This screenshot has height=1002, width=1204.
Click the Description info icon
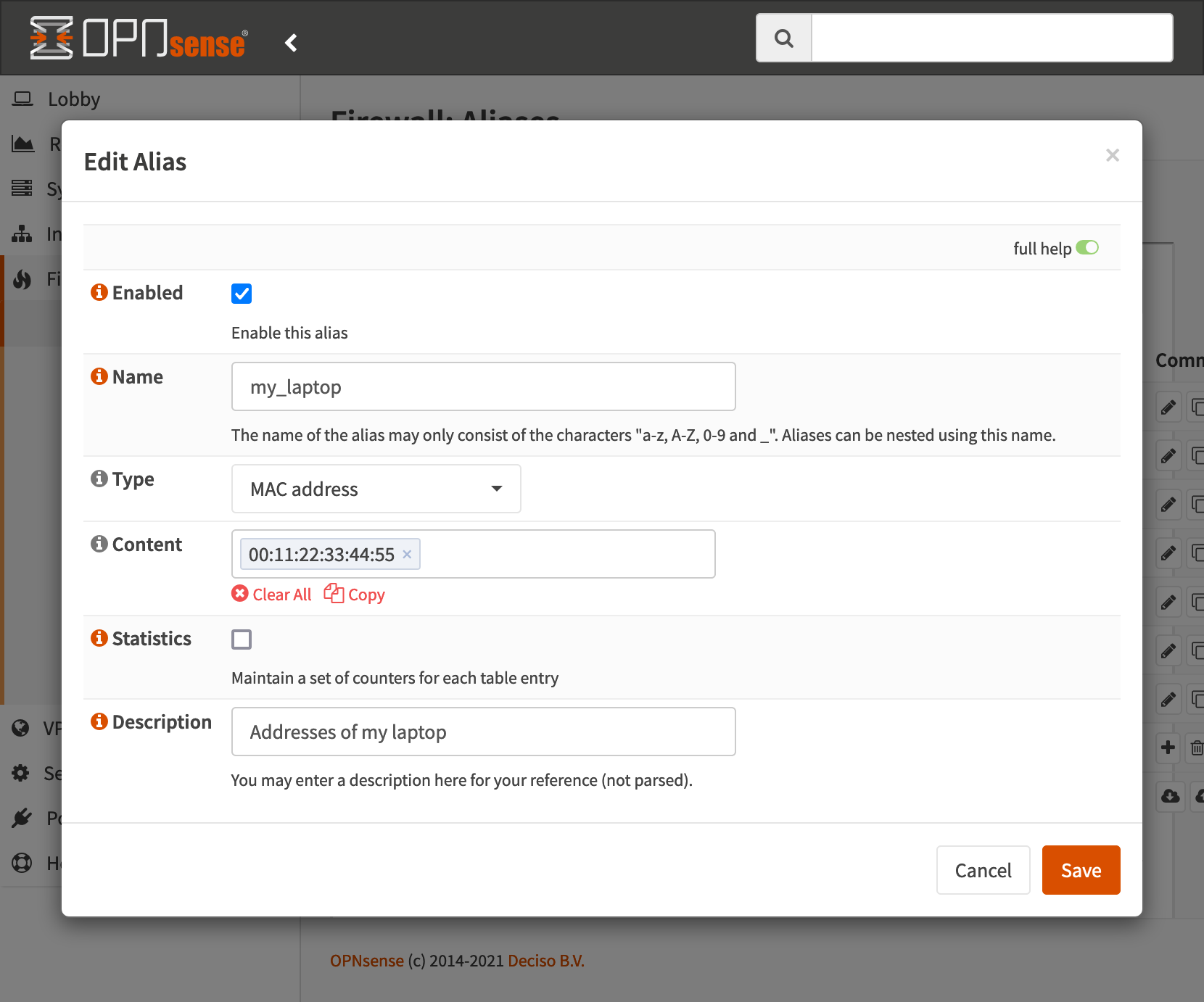(x=99, y=721)
